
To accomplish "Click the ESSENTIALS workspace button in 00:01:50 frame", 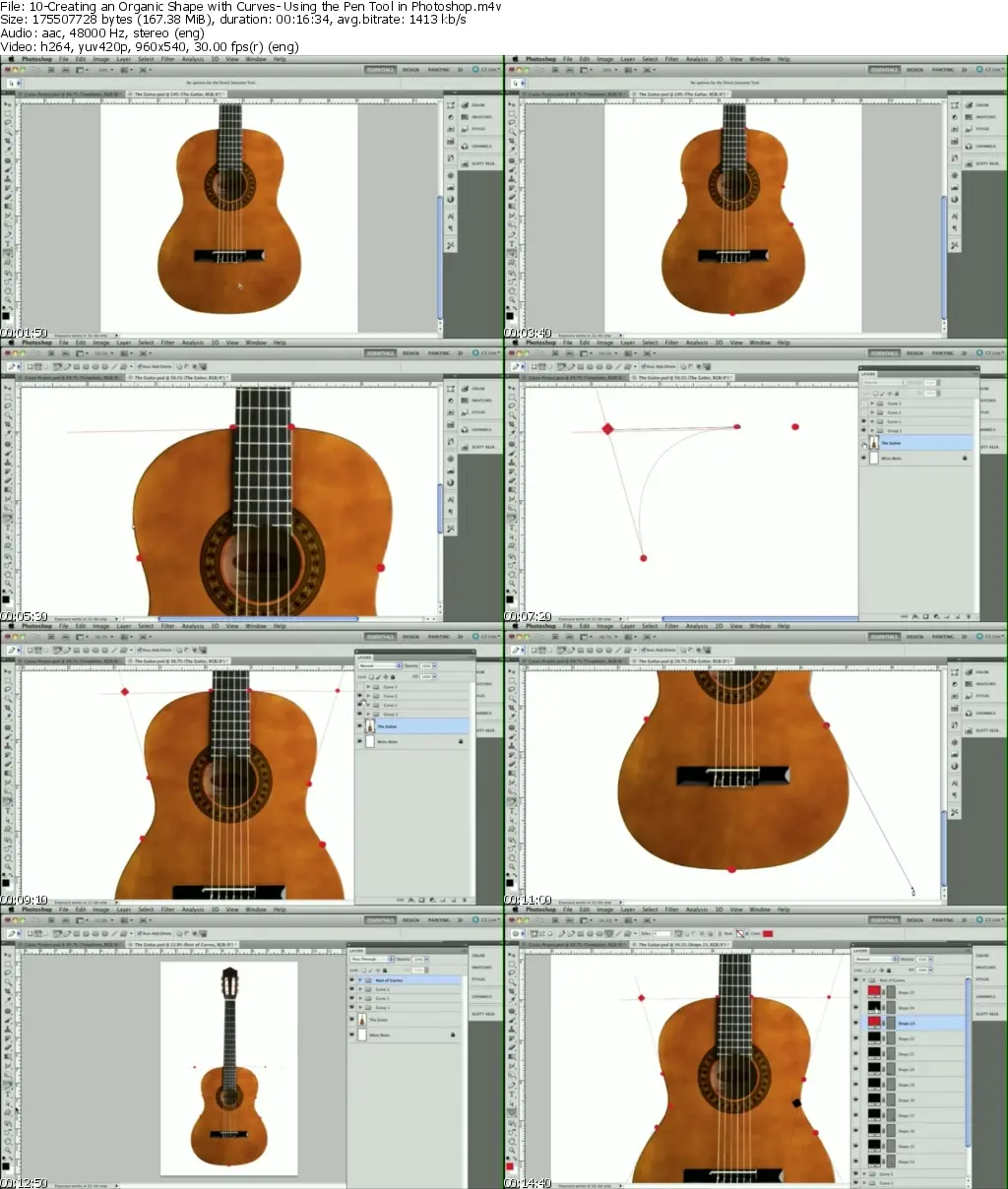I will 380,70.
